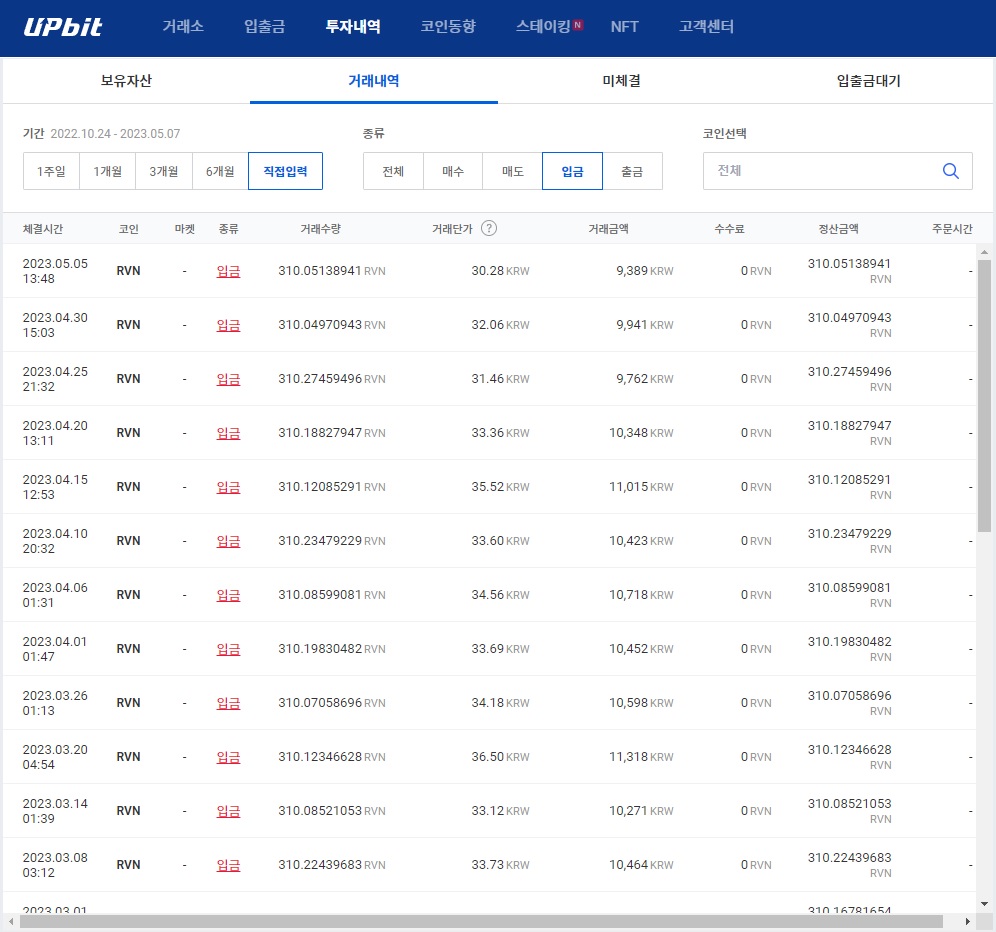Screen dimensions: 996x932
Task: Open 입금 link for 2023.05.05 row
Action: click(228, 271)
